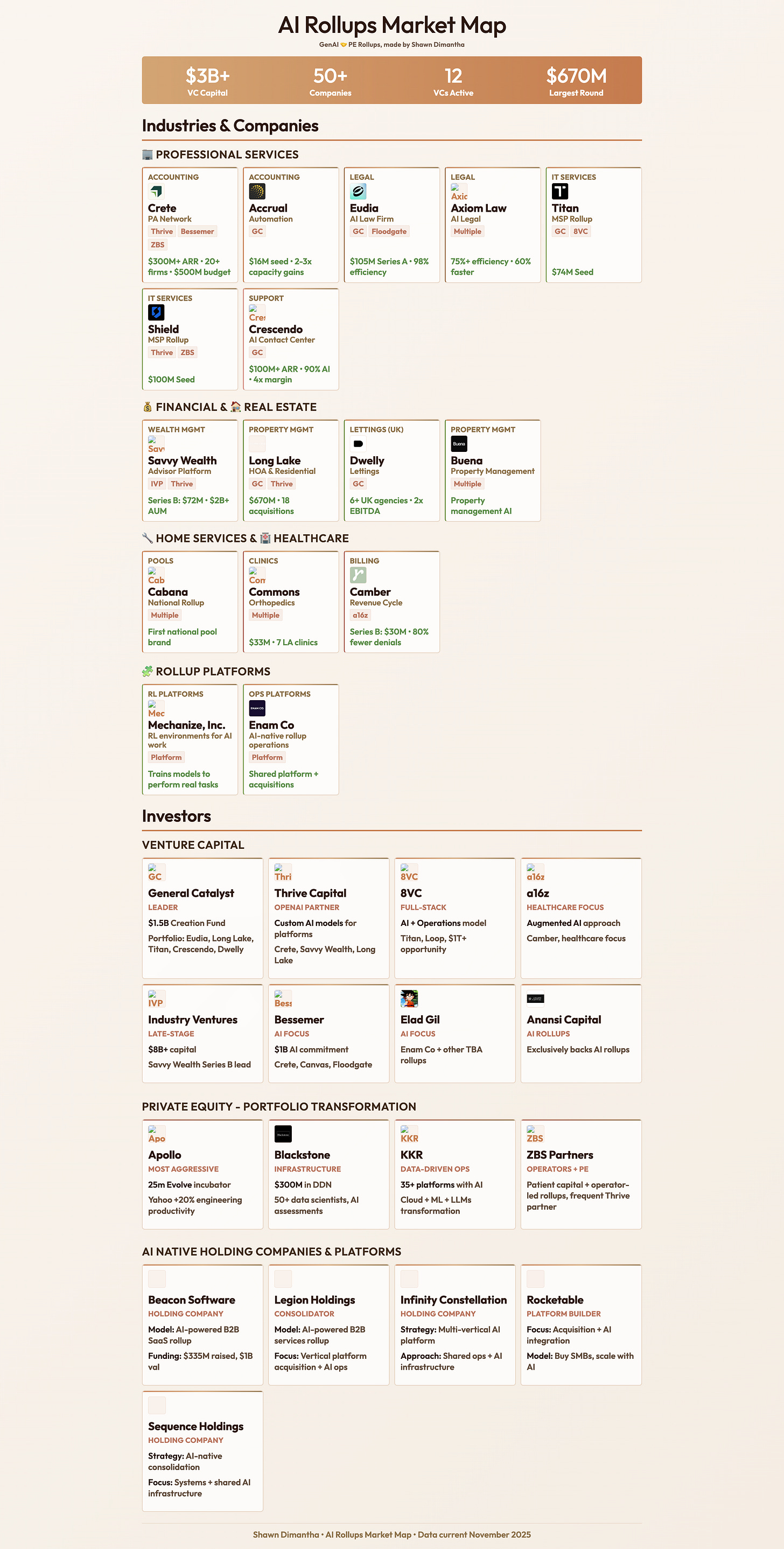784x1549 pixels.
Task: Select the Camber green logo
Action: click(358, 575)
